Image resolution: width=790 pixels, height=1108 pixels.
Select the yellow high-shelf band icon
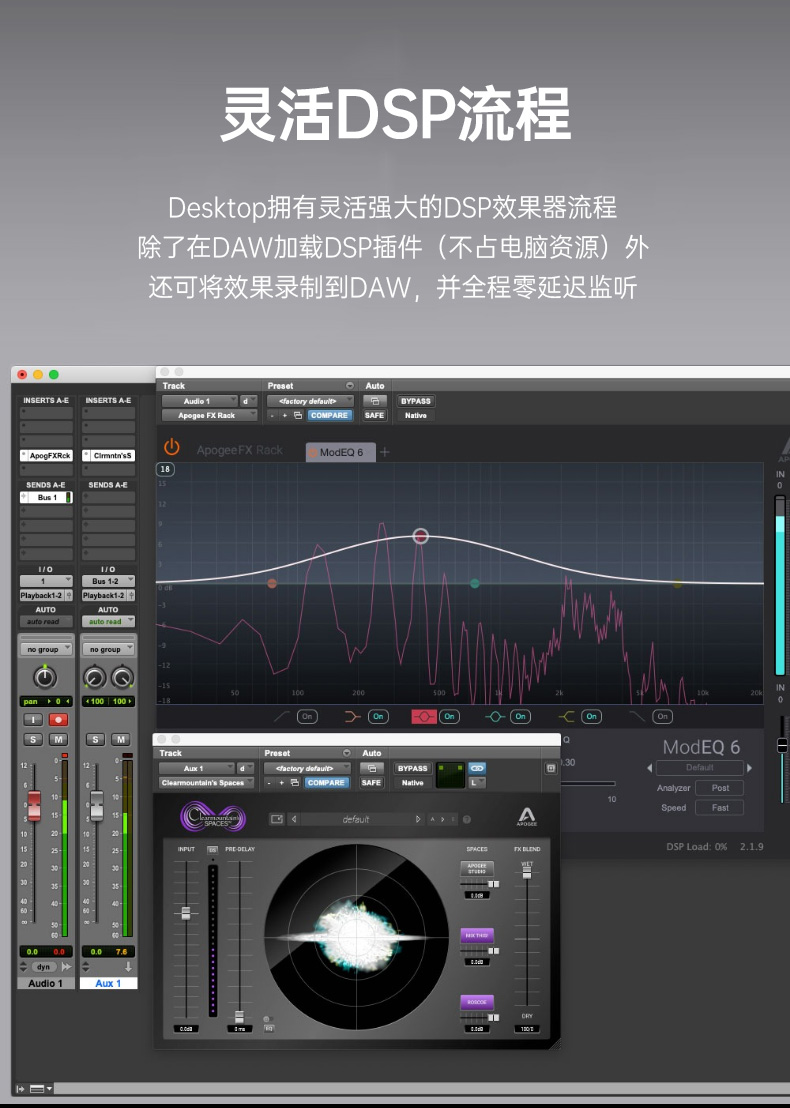coord(566,717)
